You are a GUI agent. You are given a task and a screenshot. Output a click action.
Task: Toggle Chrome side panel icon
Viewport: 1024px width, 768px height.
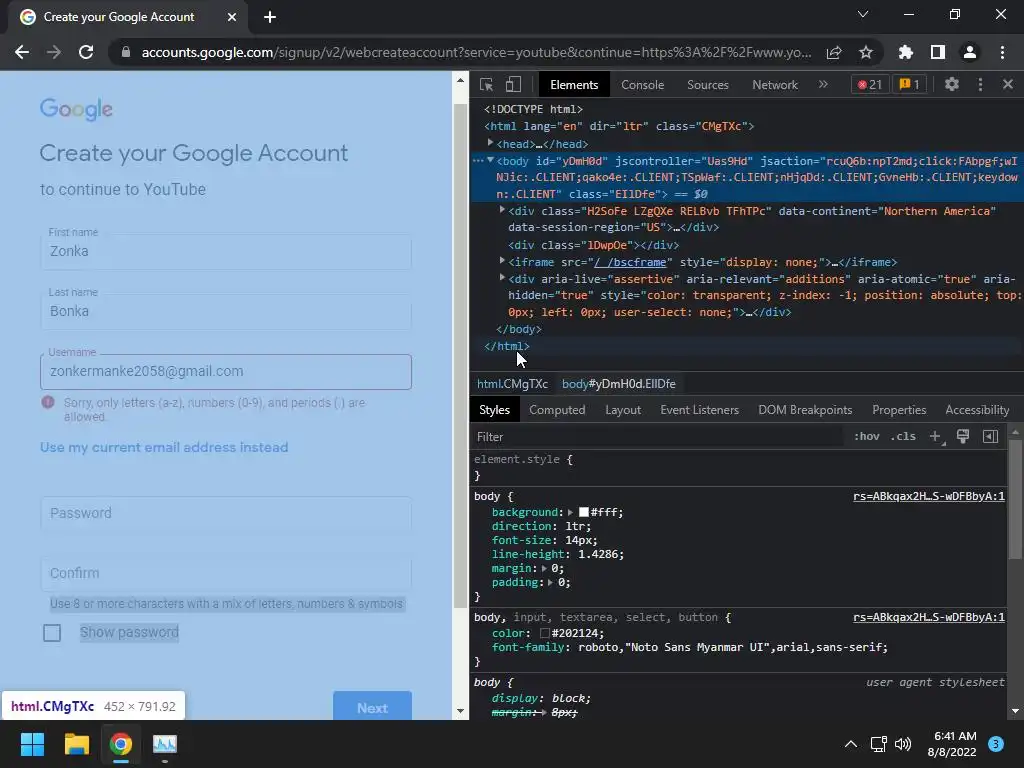pyautogui.click(x=938, y=52)
